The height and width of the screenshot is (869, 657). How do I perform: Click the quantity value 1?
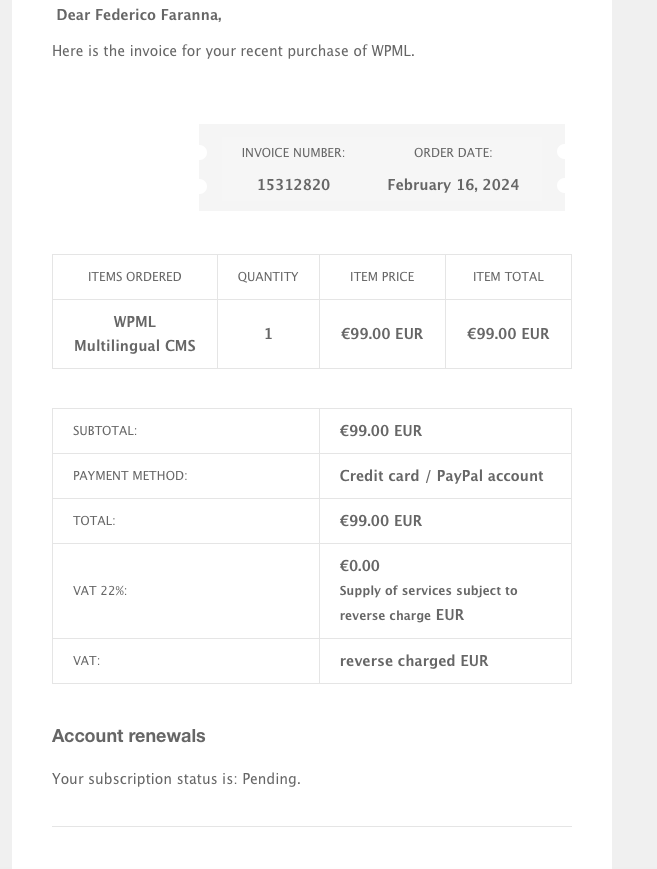(x=268, y=334)
